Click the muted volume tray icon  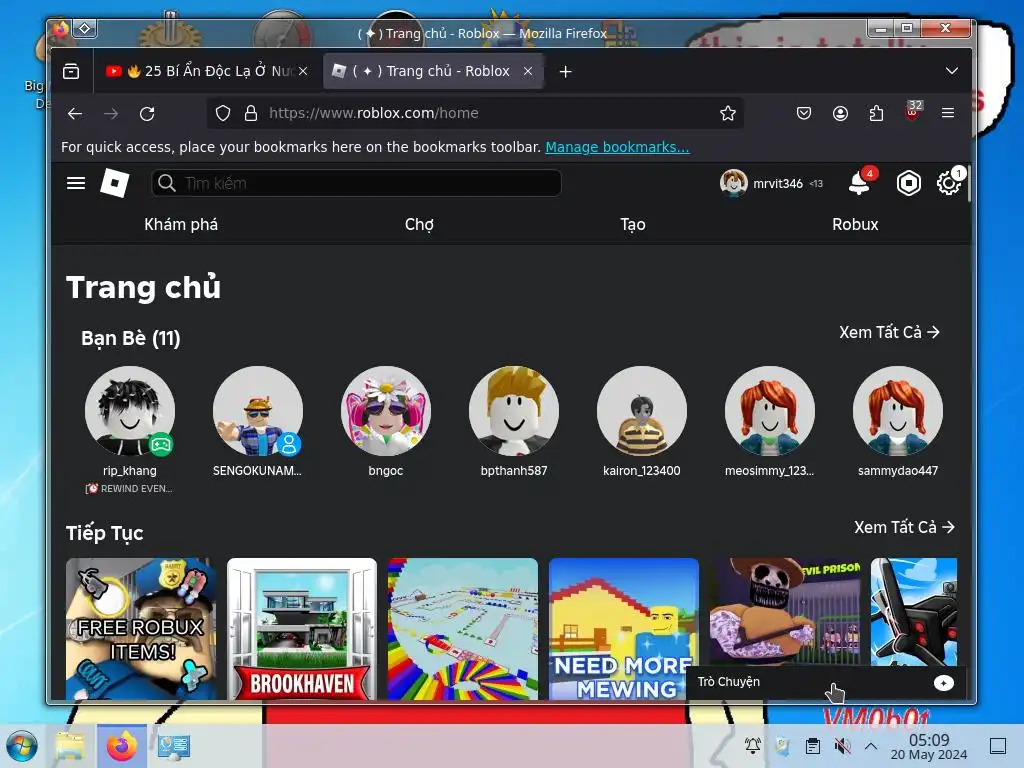(842, 746)
